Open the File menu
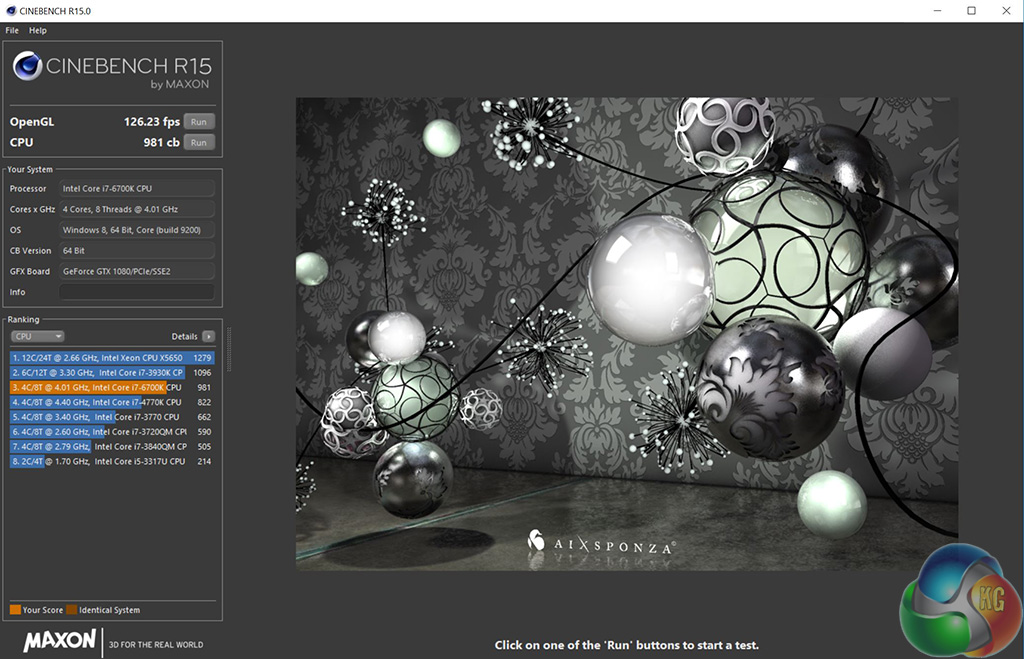The height and width of the screenshot is (659, 1024). 12,31
